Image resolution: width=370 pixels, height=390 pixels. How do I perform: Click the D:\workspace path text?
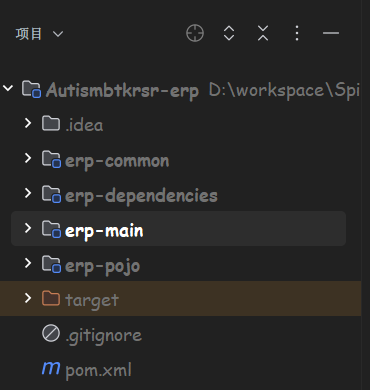click(284, 90)
